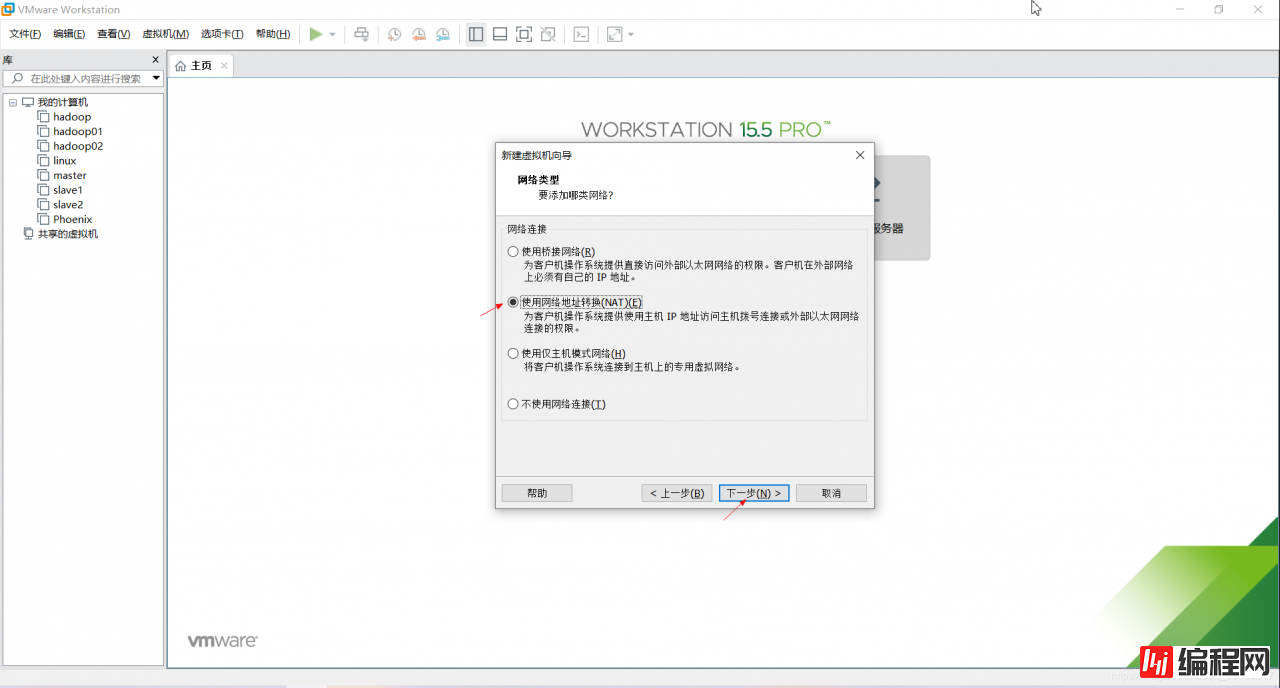Click the Phoenix VM icon in tree

coord(43,219)
